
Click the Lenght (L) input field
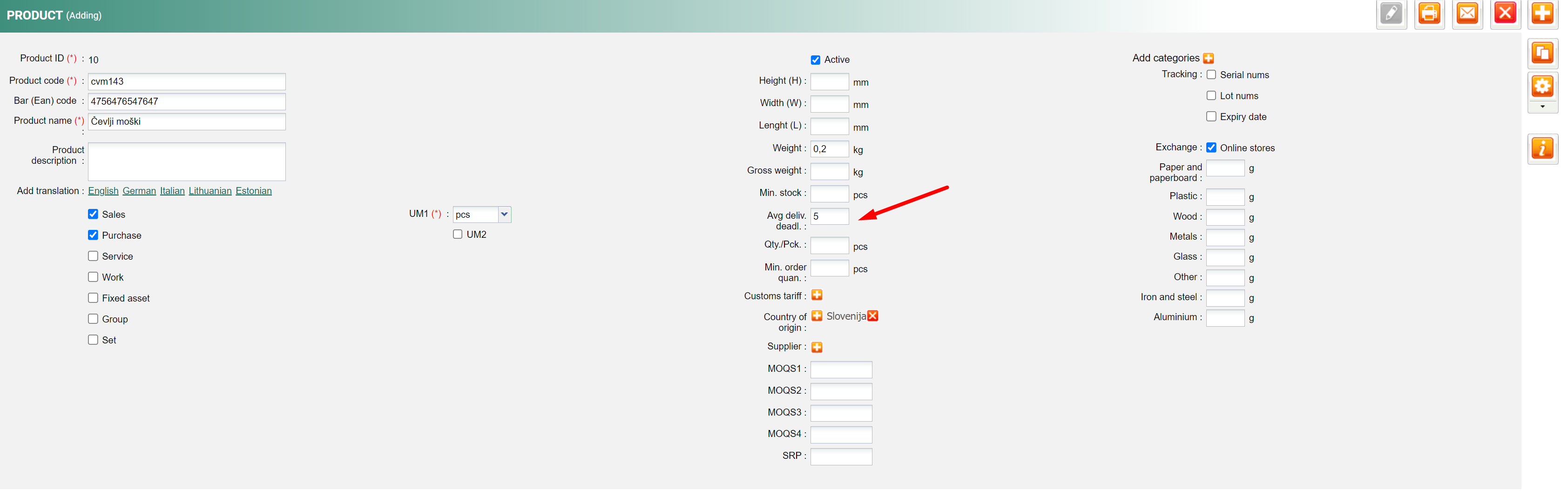tap(830, 127)
